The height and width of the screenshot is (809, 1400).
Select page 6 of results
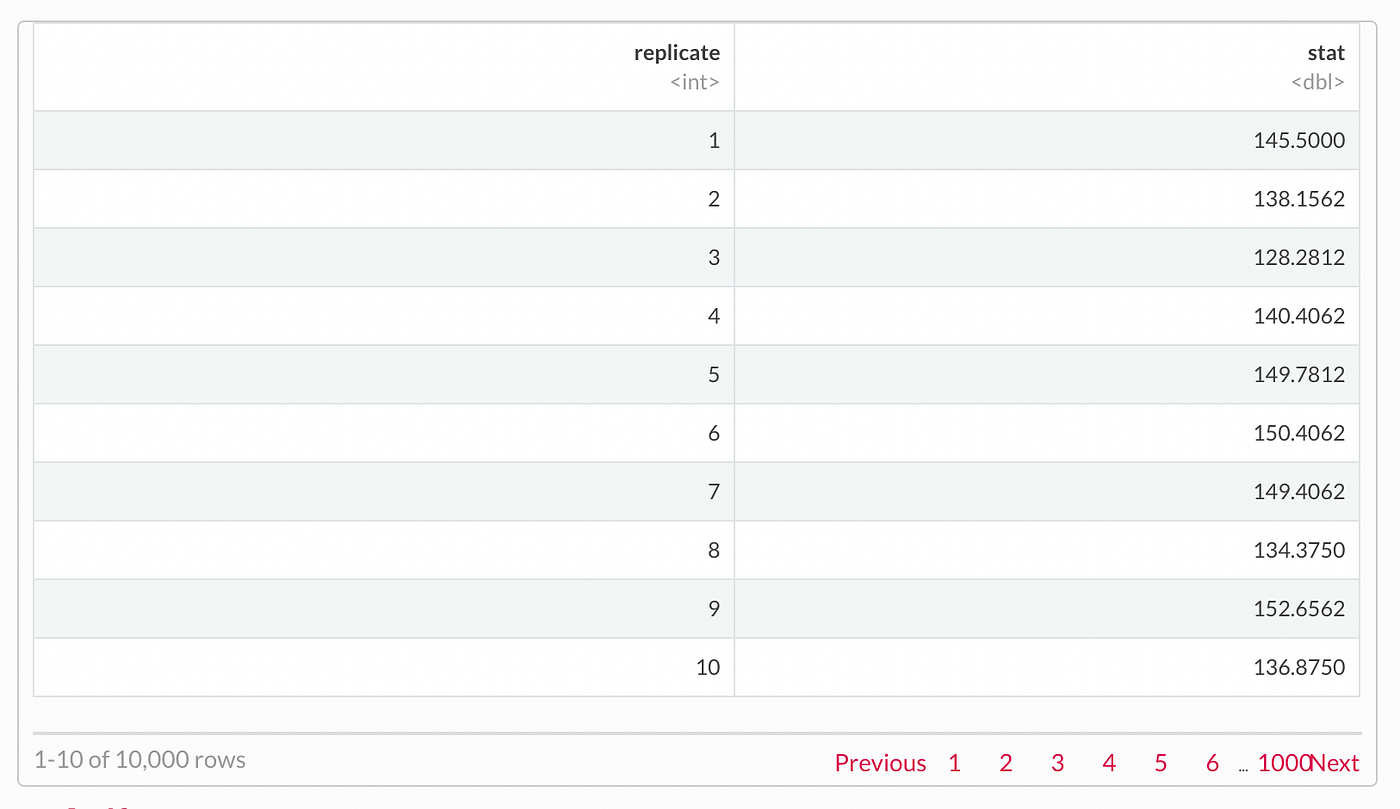tap(1211, 762)
